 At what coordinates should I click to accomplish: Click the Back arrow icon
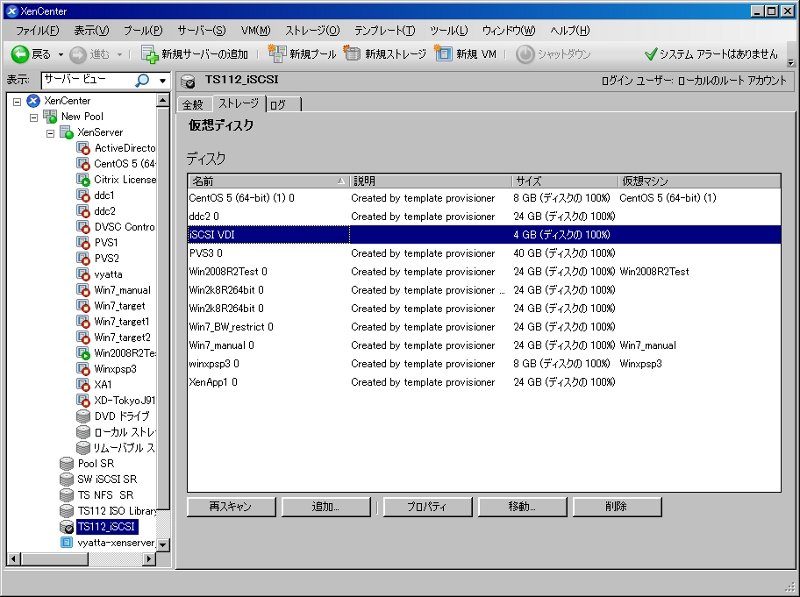(x=20, y=55)
